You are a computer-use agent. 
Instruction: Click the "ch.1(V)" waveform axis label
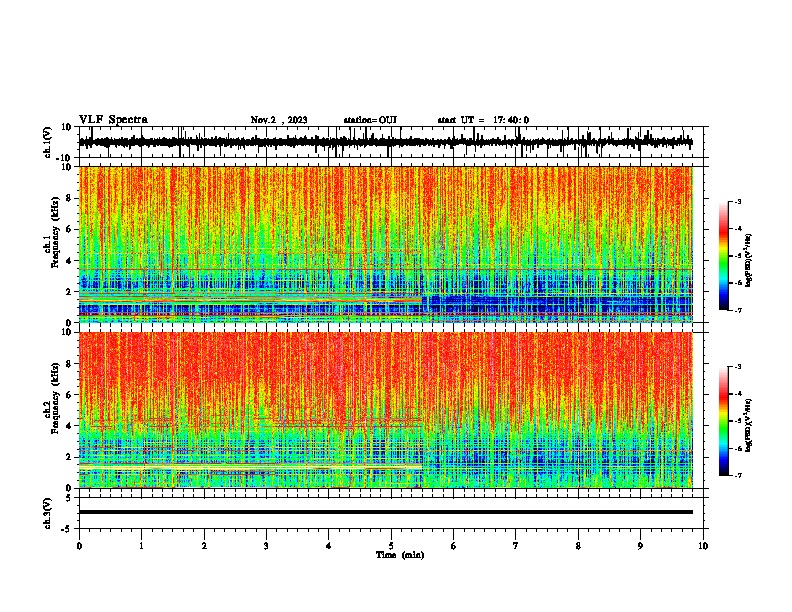pyautogui.click(x=48, y=142)
